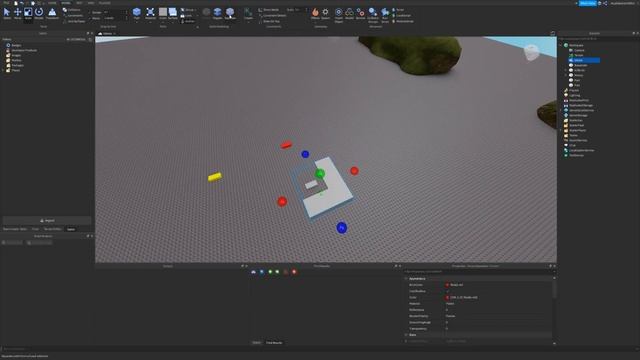This screenshot has height=360, width=640.
Task: Activate the Transform tool
Action: tap(52, 13)
